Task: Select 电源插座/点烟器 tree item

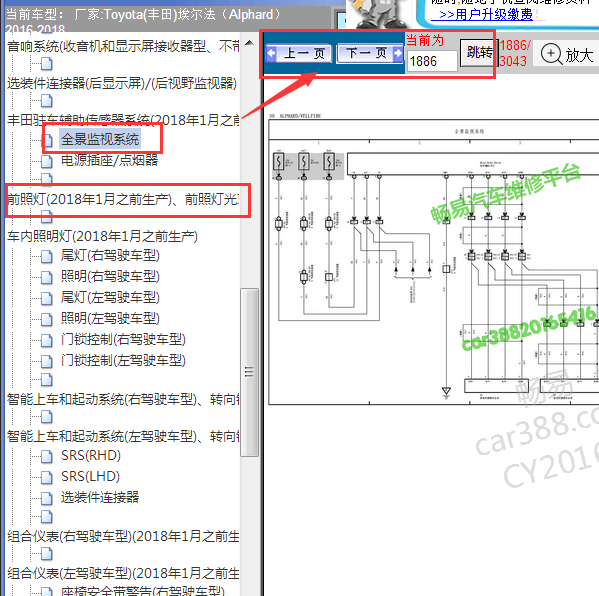Action: click(x=109, y=160)
